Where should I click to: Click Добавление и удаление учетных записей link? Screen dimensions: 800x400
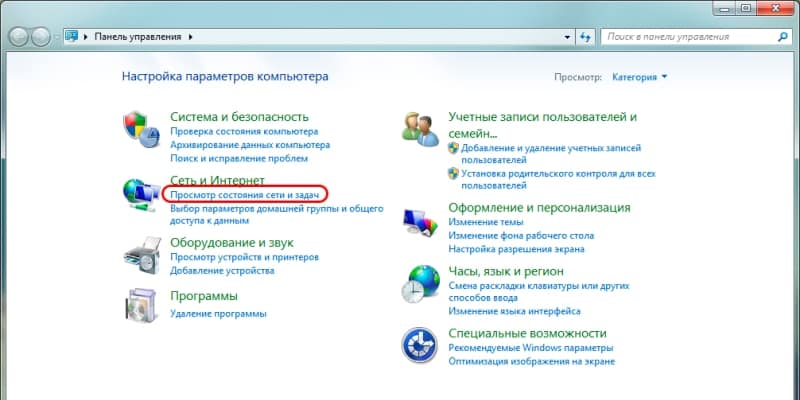pyautogui.click(x=551, y=154)
